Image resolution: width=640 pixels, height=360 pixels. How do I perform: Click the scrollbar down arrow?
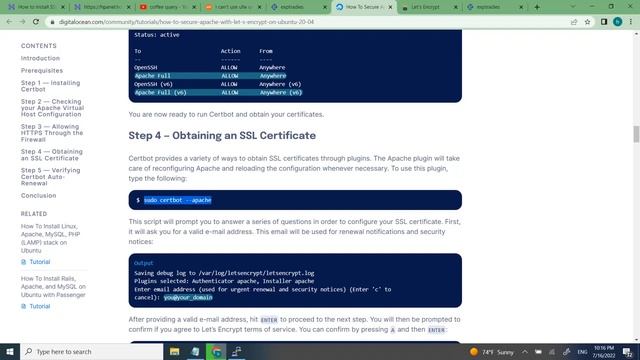tap(636, 340)
